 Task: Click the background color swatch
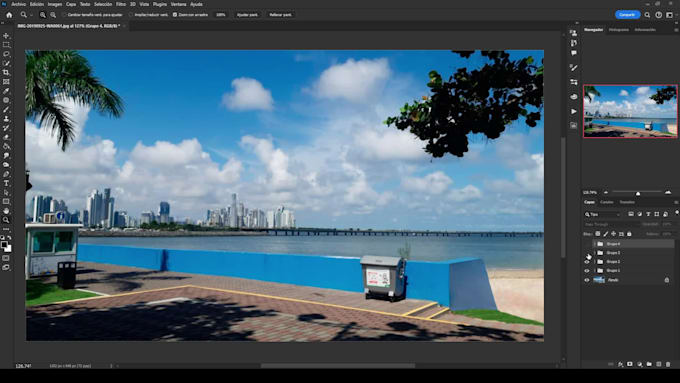9,249
